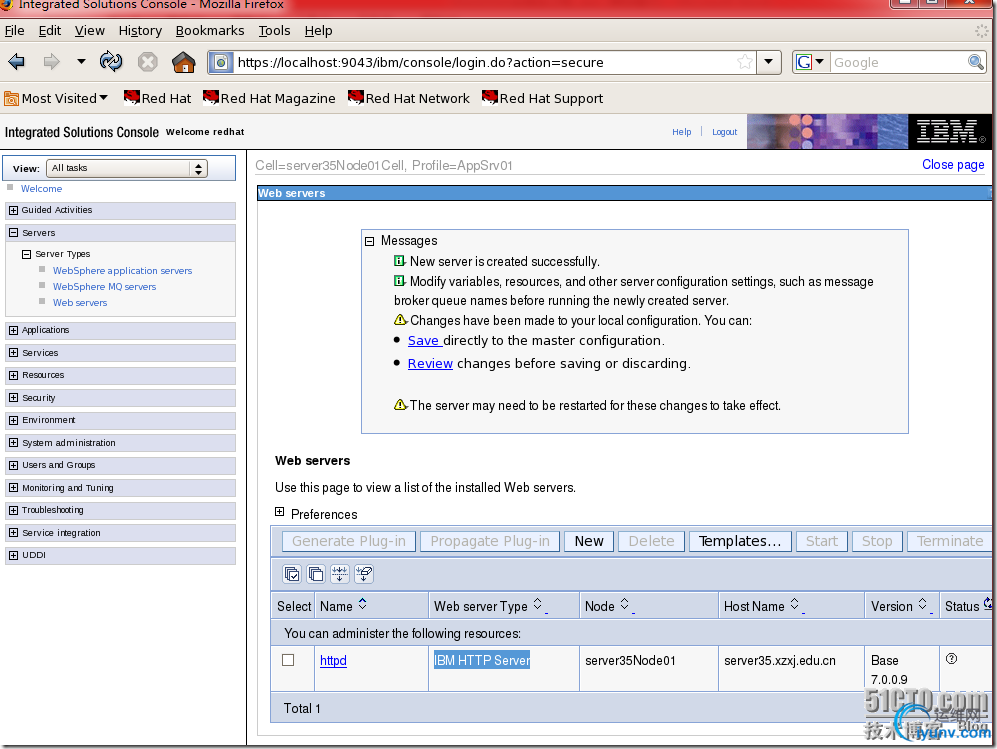Open the Tools menu
997x749 pixels.
coord(274,31)
